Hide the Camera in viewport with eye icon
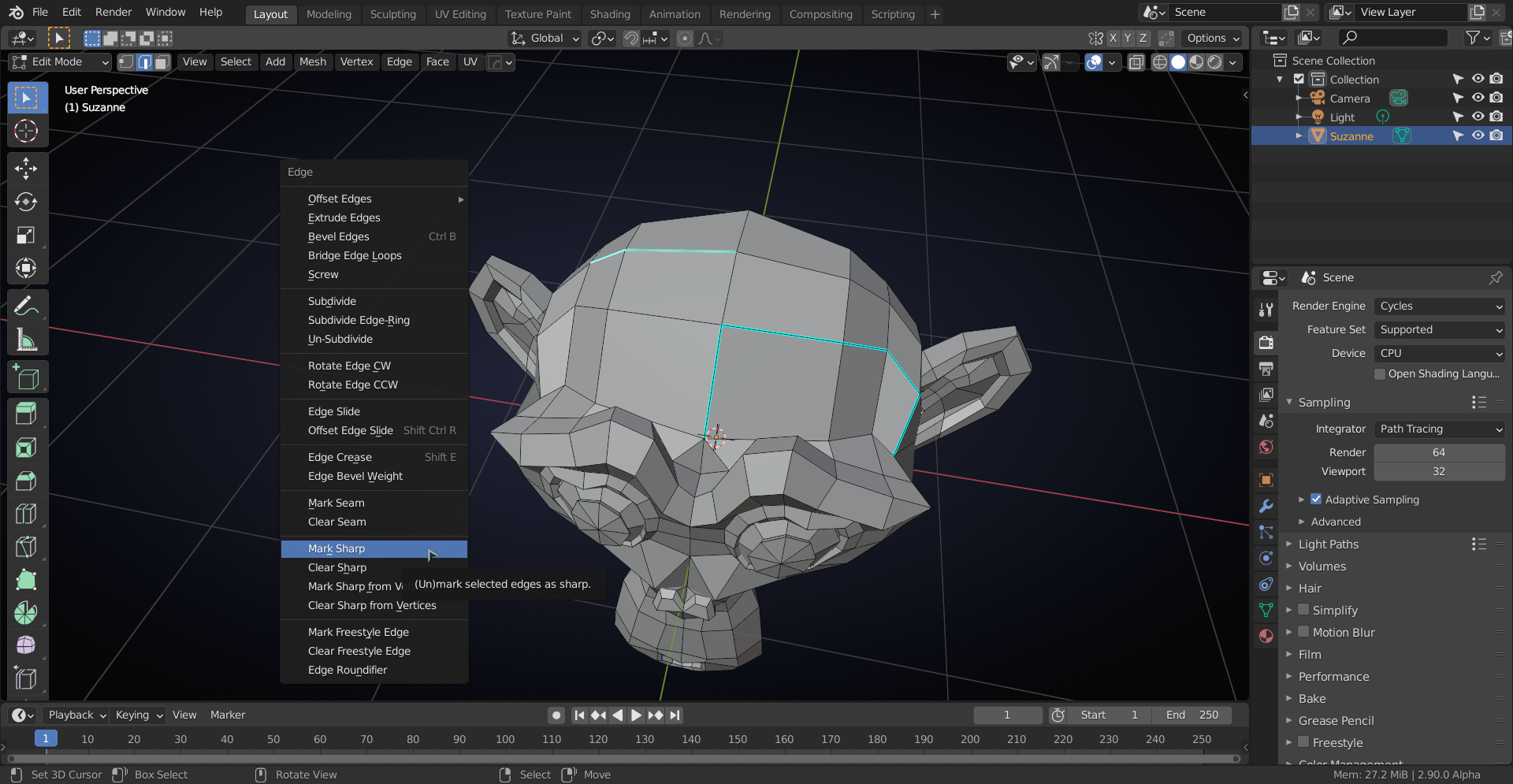The width and height of the screenshot is (1513, 784). click(1478, 98)
